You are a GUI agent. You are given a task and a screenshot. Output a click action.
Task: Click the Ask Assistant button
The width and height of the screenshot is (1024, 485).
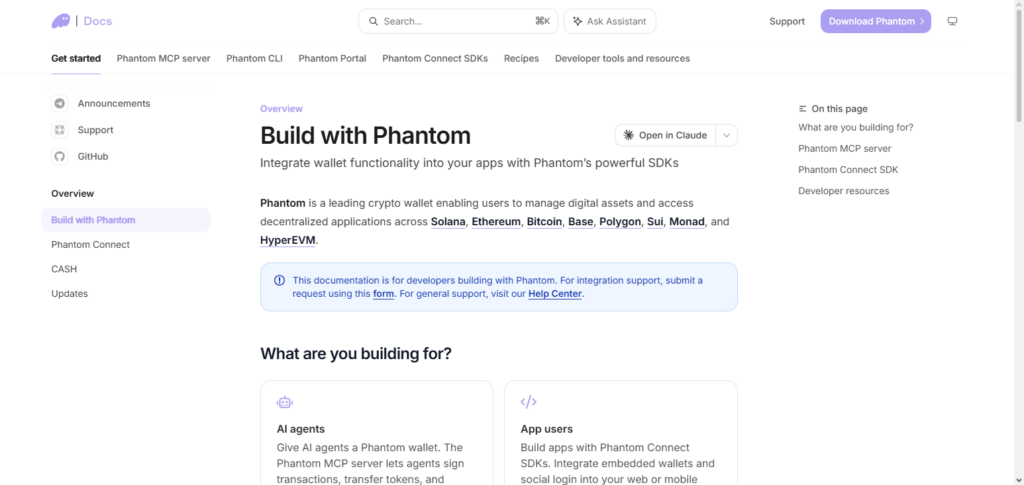point(610,21)
